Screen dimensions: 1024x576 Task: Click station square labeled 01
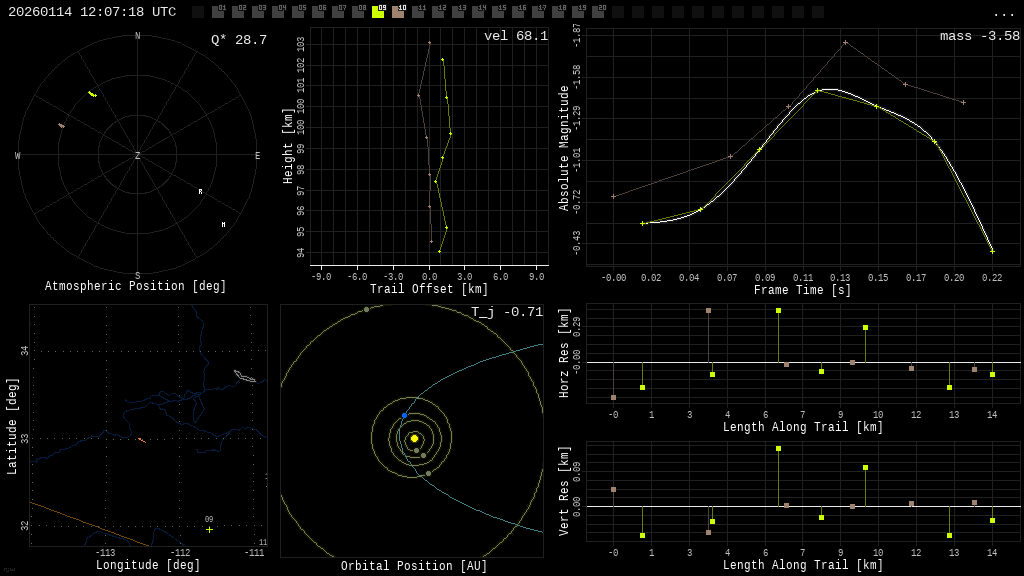click(218, 12)
